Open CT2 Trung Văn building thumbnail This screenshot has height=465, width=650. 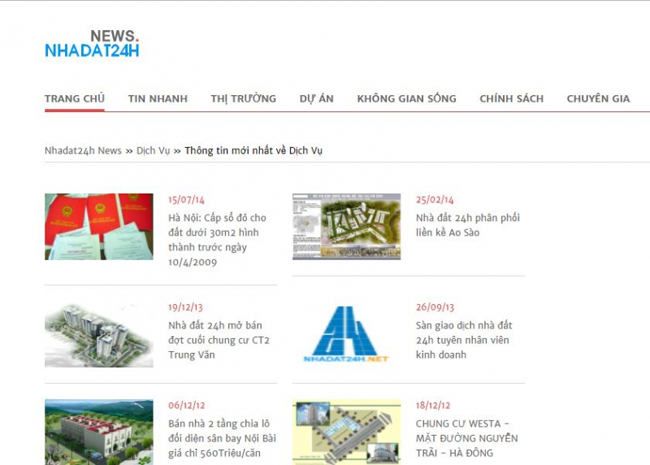point(99,335)
